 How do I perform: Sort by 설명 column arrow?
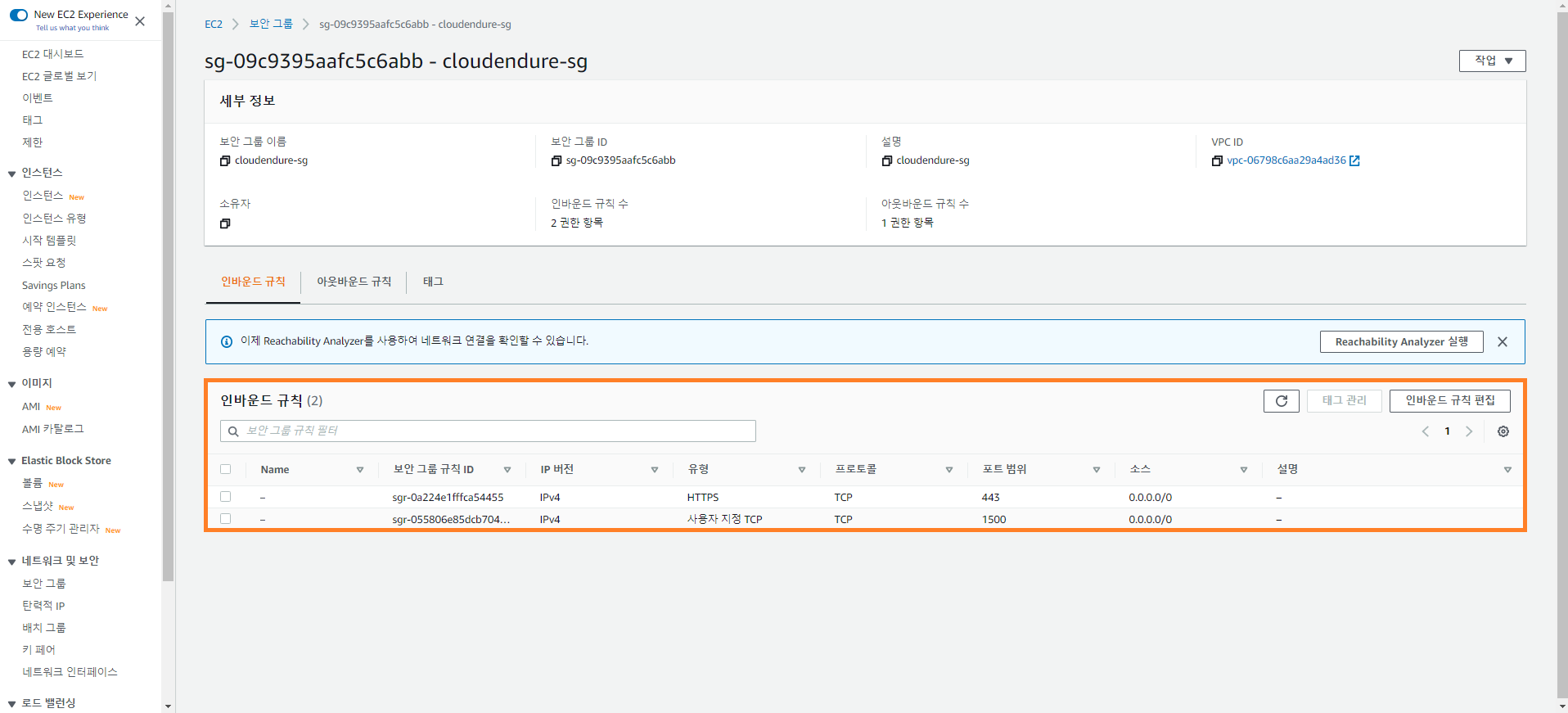click(x=1507, y=470)
